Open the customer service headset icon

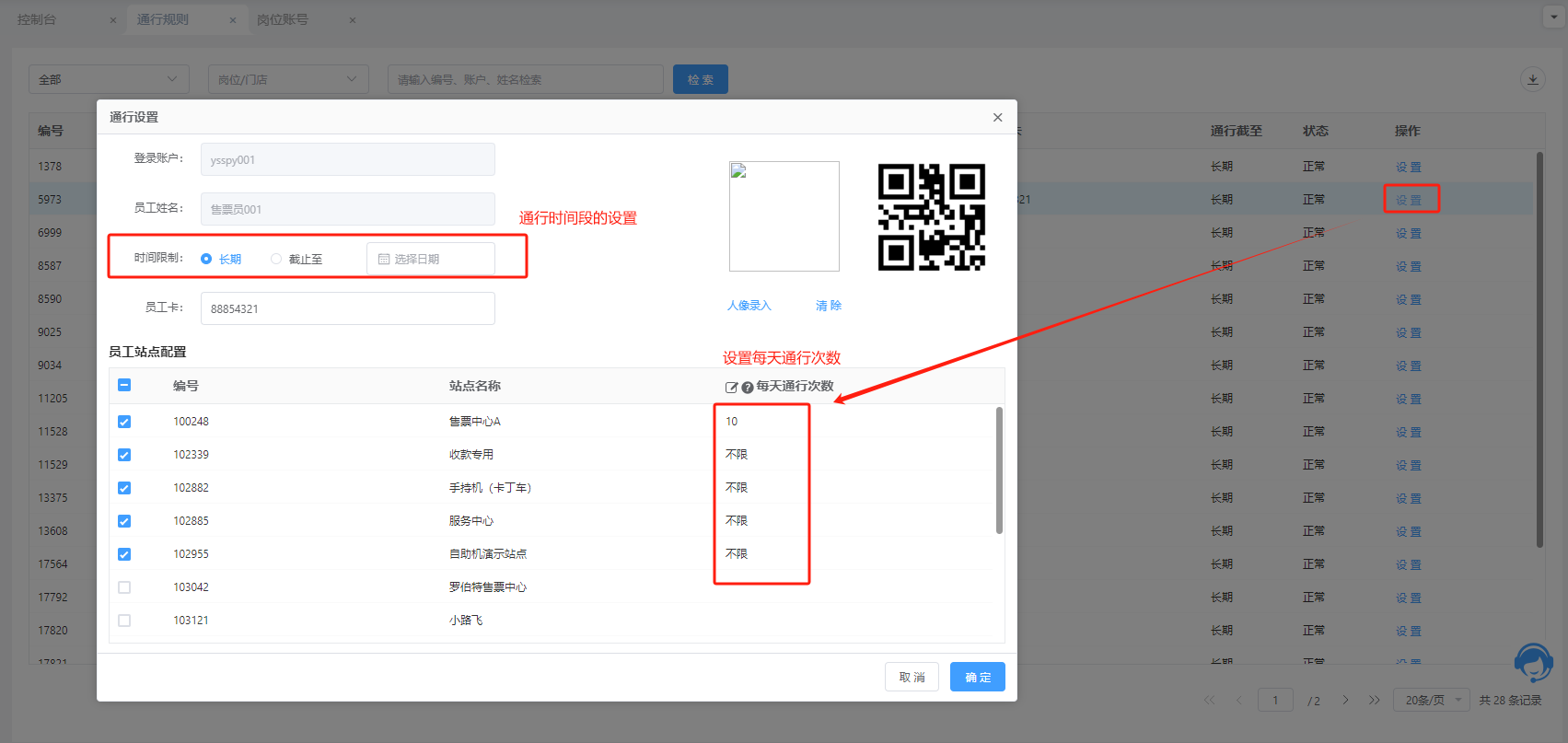tap(1533, 662)
